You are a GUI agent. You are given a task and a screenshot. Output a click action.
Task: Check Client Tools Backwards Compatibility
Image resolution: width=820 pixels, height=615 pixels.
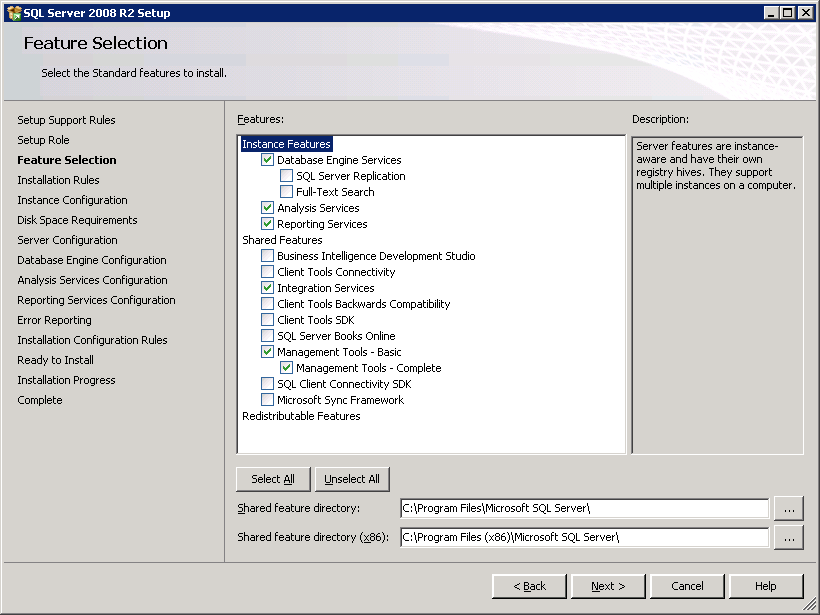(x=267, y=304)
